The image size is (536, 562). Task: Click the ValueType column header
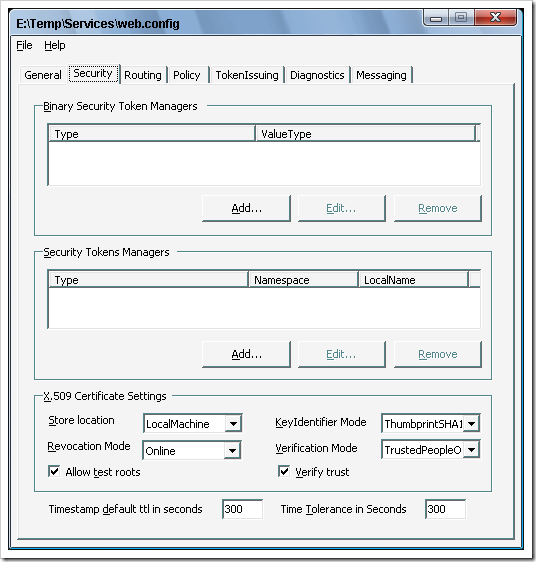pyautogui.click(x=365, y=134)
